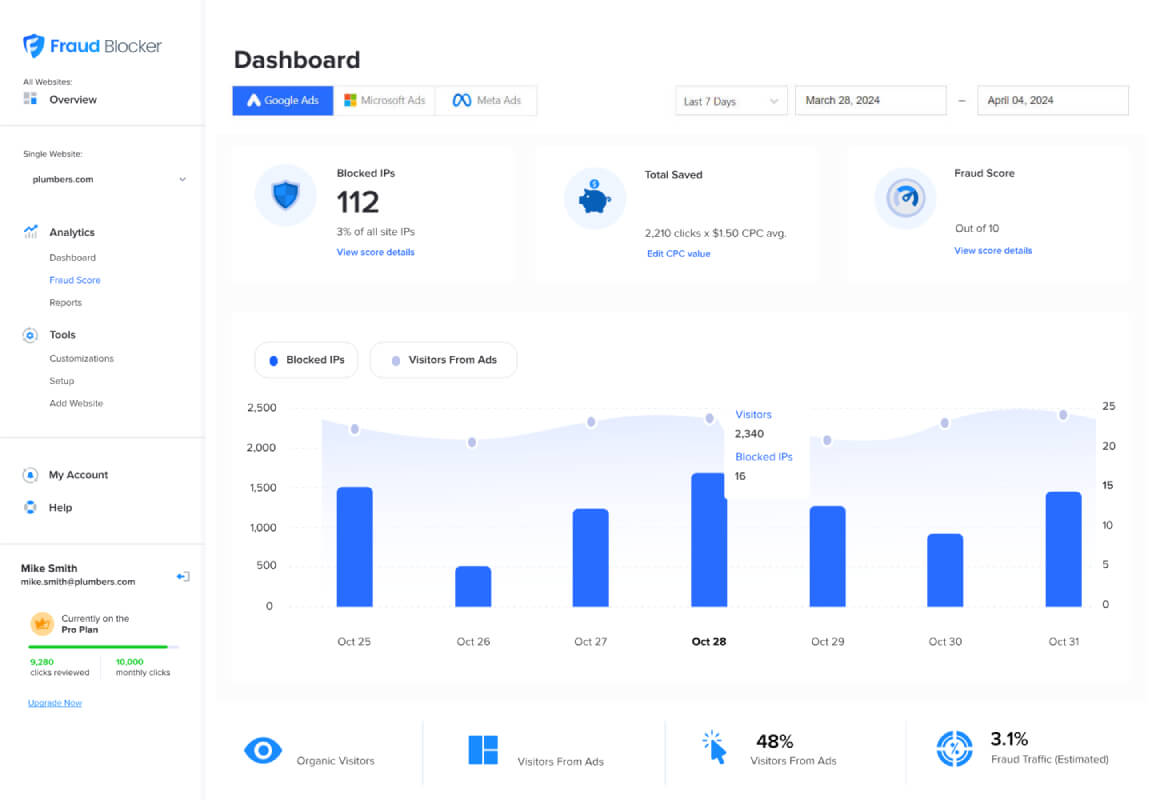The width and height of the screenshot is (1152, 800).
Task: Switch to the Meta Ads tab
Action: click(486, 101)
